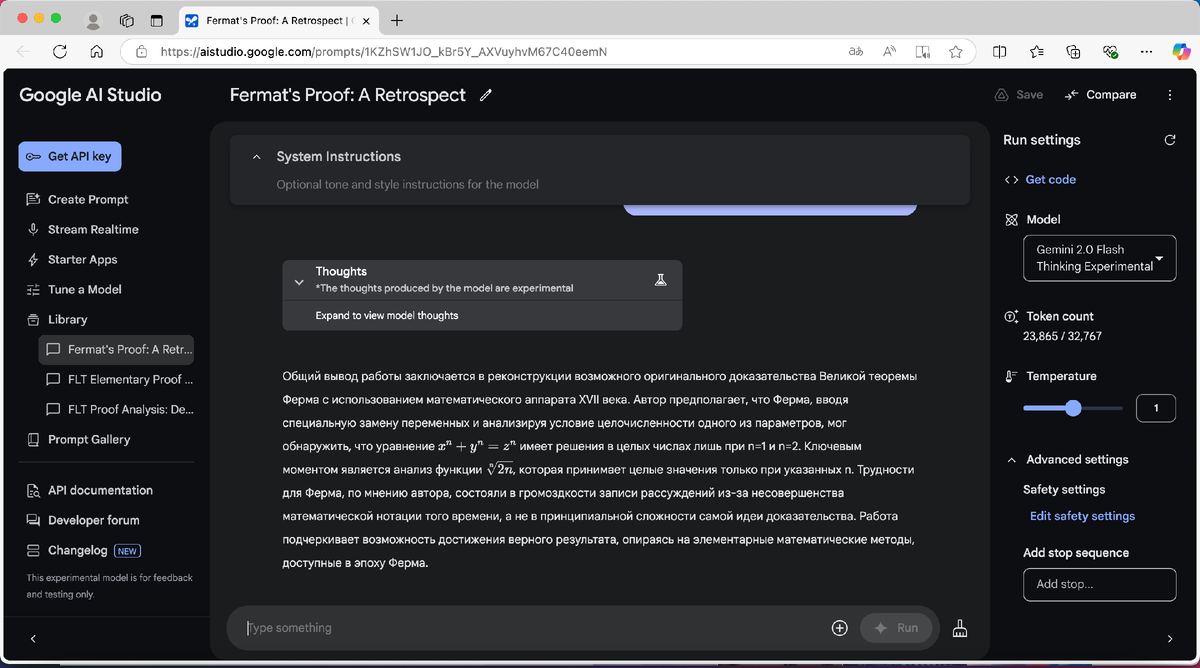Click the Run button
The image size is (1200, 668).
[896, 628]
